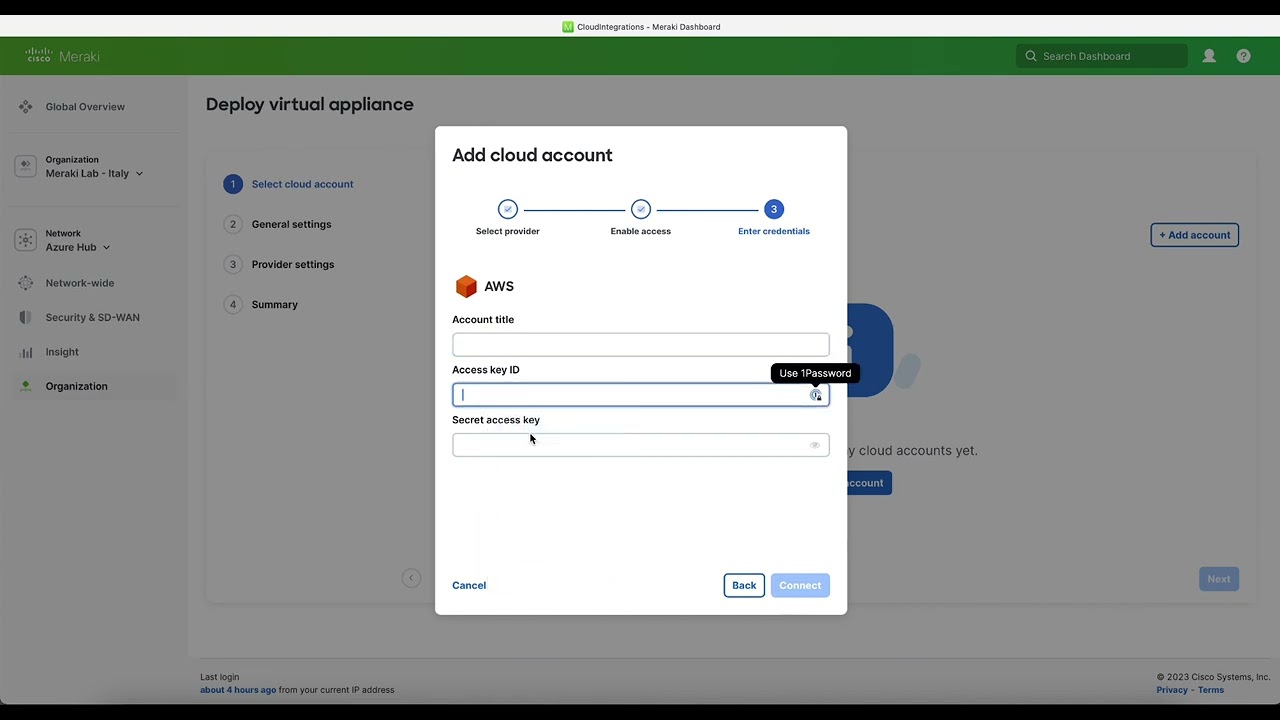The height and width of the screenshot is (720, 1280).
Task: Open the help question mark icon
Action: pos(1243,56)
